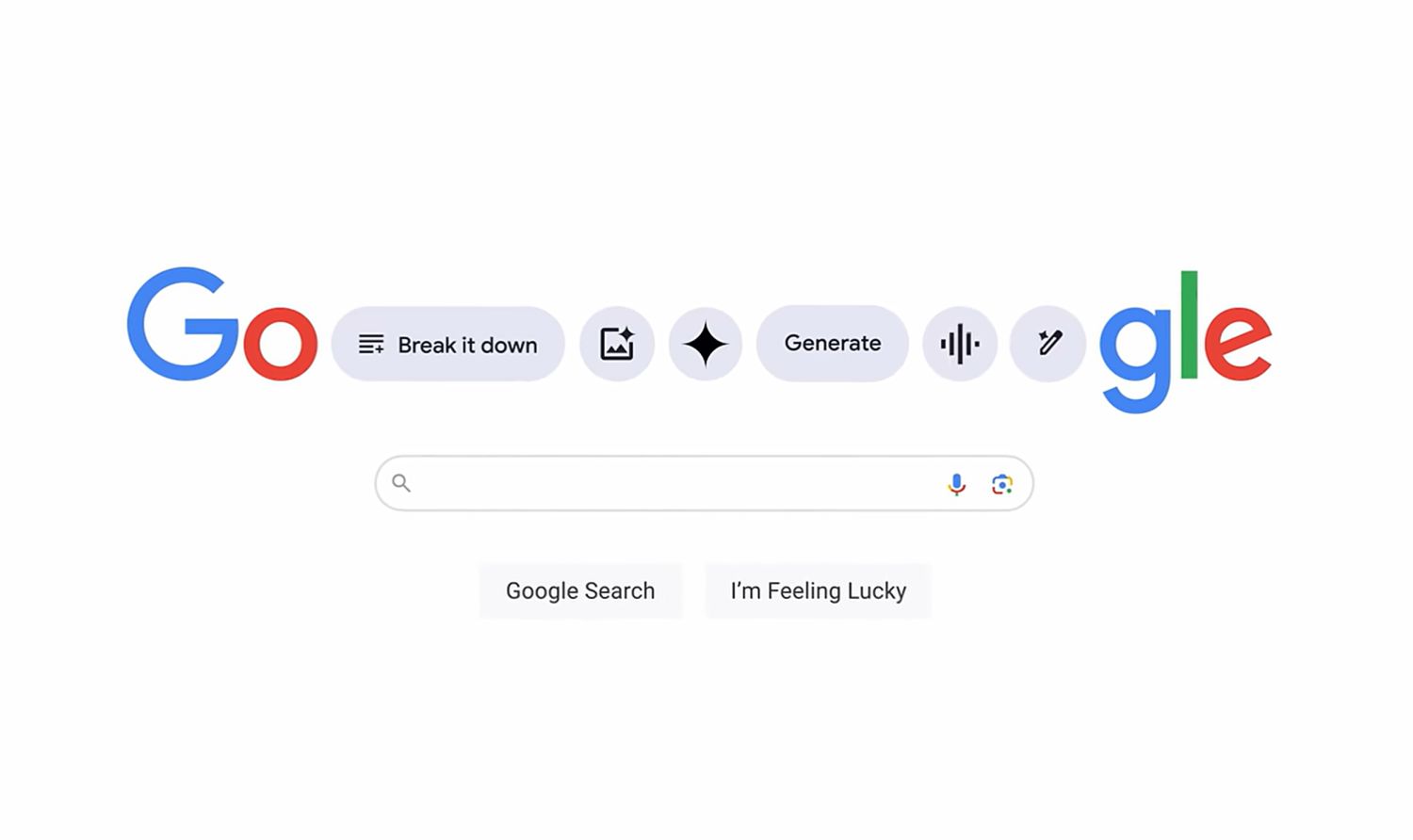
Task: Click the Google Search button
Action: [x=580, y=590]
